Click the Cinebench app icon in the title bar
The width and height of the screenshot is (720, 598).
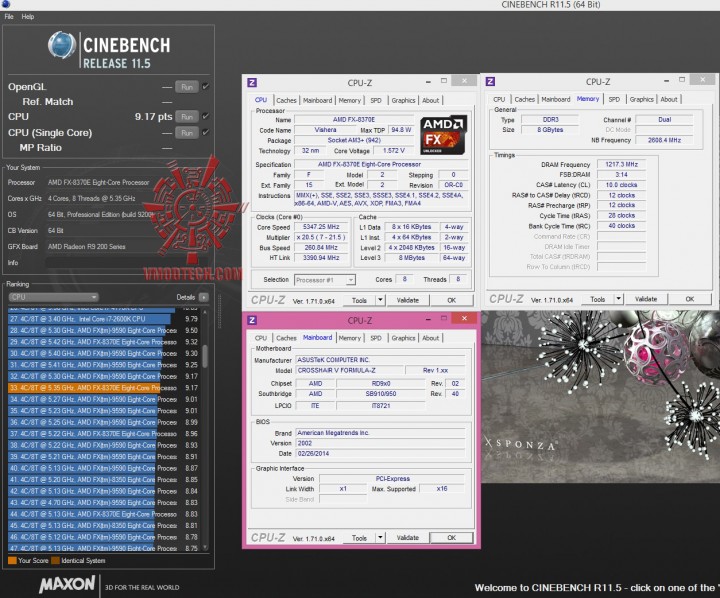[x=6, y=5]
